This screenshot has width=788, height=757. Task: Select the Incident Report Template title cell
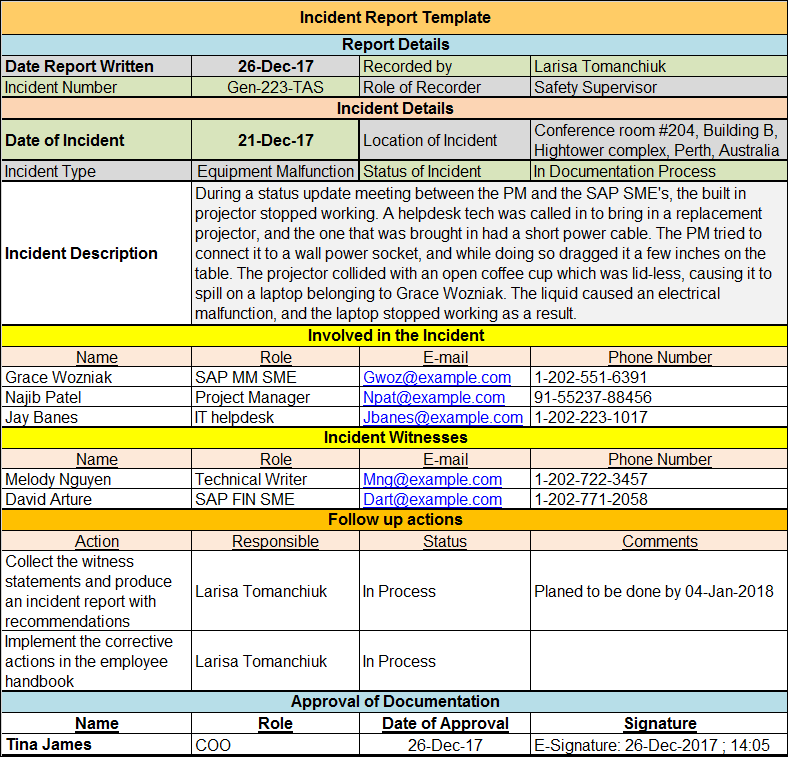click(394, 17)
